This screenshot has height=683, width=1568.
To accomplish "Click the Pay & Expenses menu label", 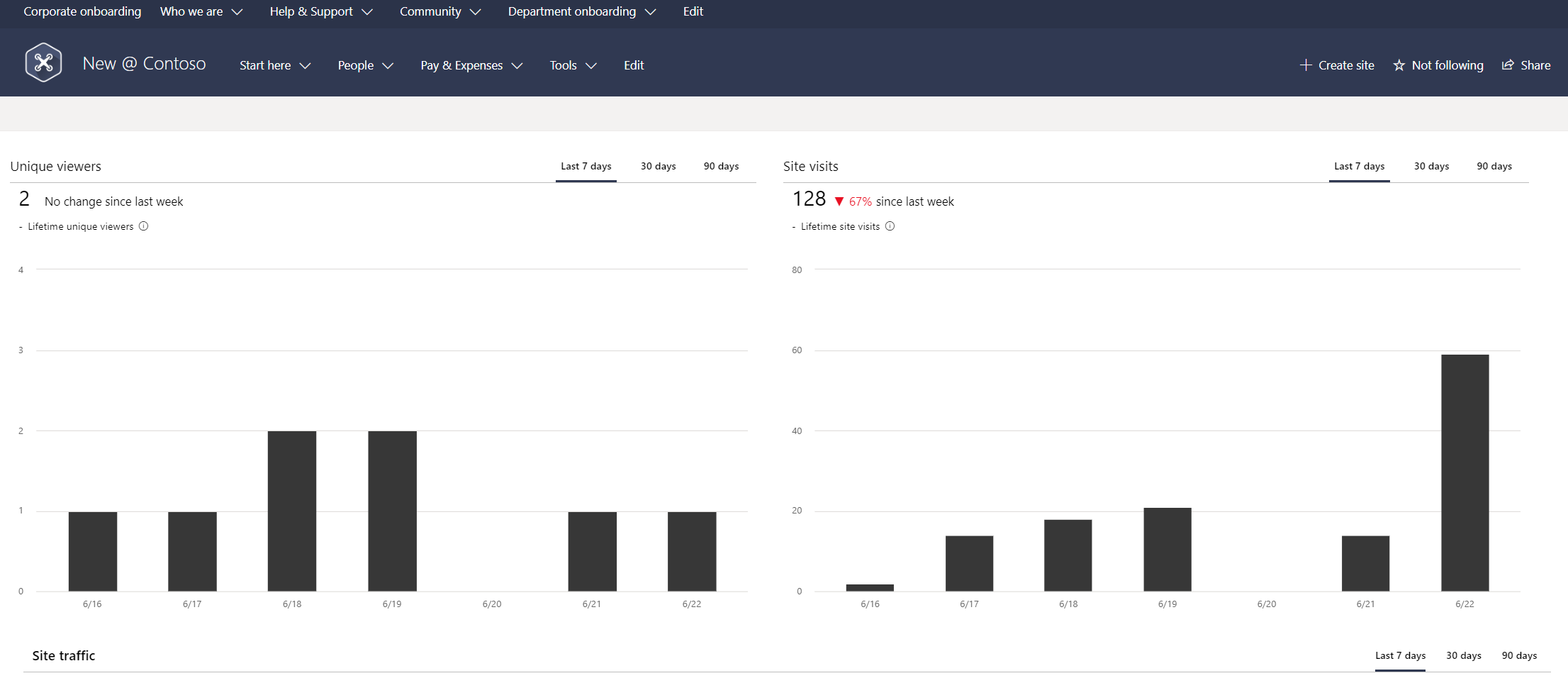I will pyautogui.click(x=461, y=65).
